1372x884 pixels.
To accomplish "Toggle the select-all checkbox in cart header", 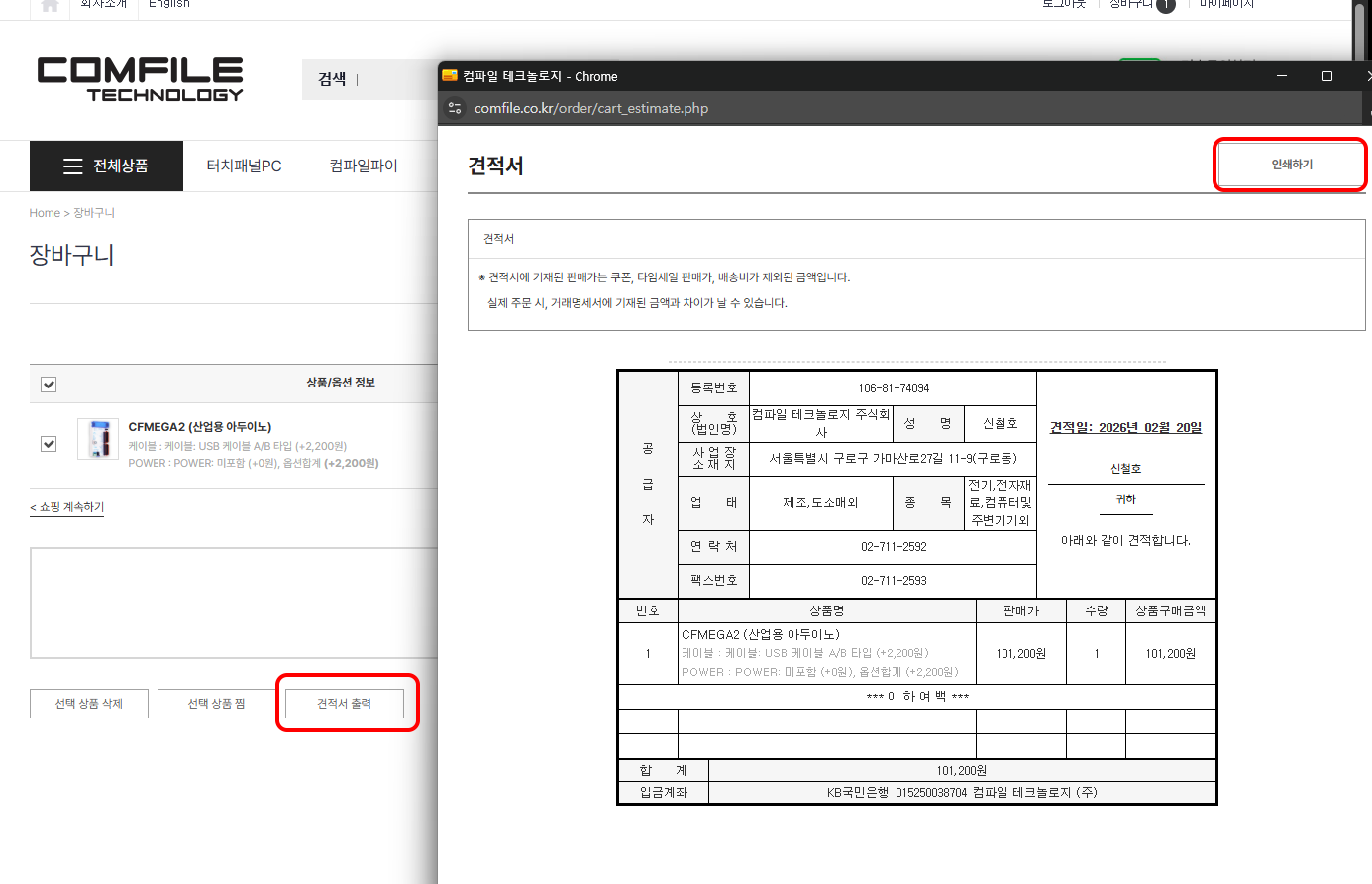I will [49, 385].
